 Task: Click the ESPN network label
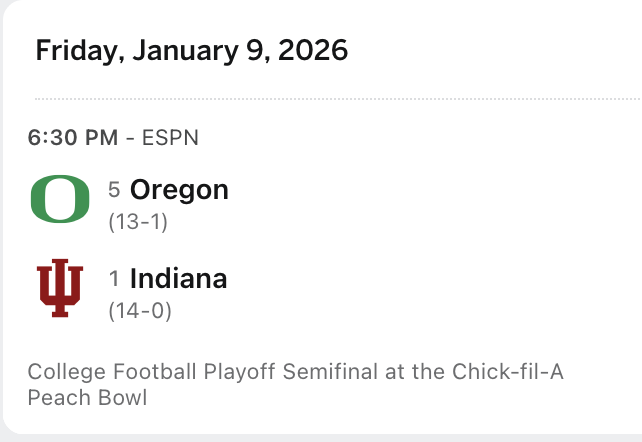pyautogui.click(x=170, y=138)
